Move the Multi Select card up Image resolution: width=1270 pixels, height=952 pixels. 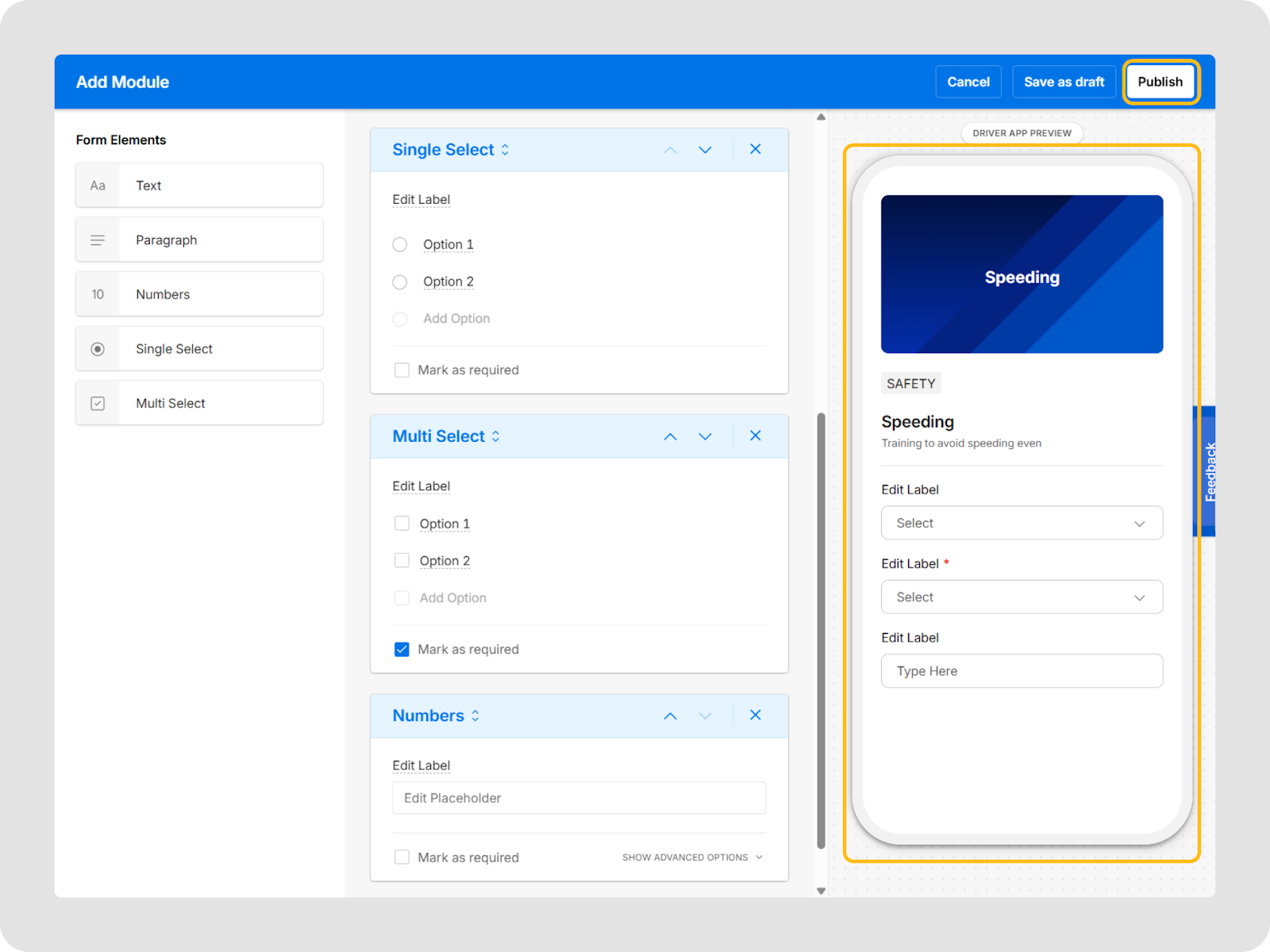[x=670, y=436]
